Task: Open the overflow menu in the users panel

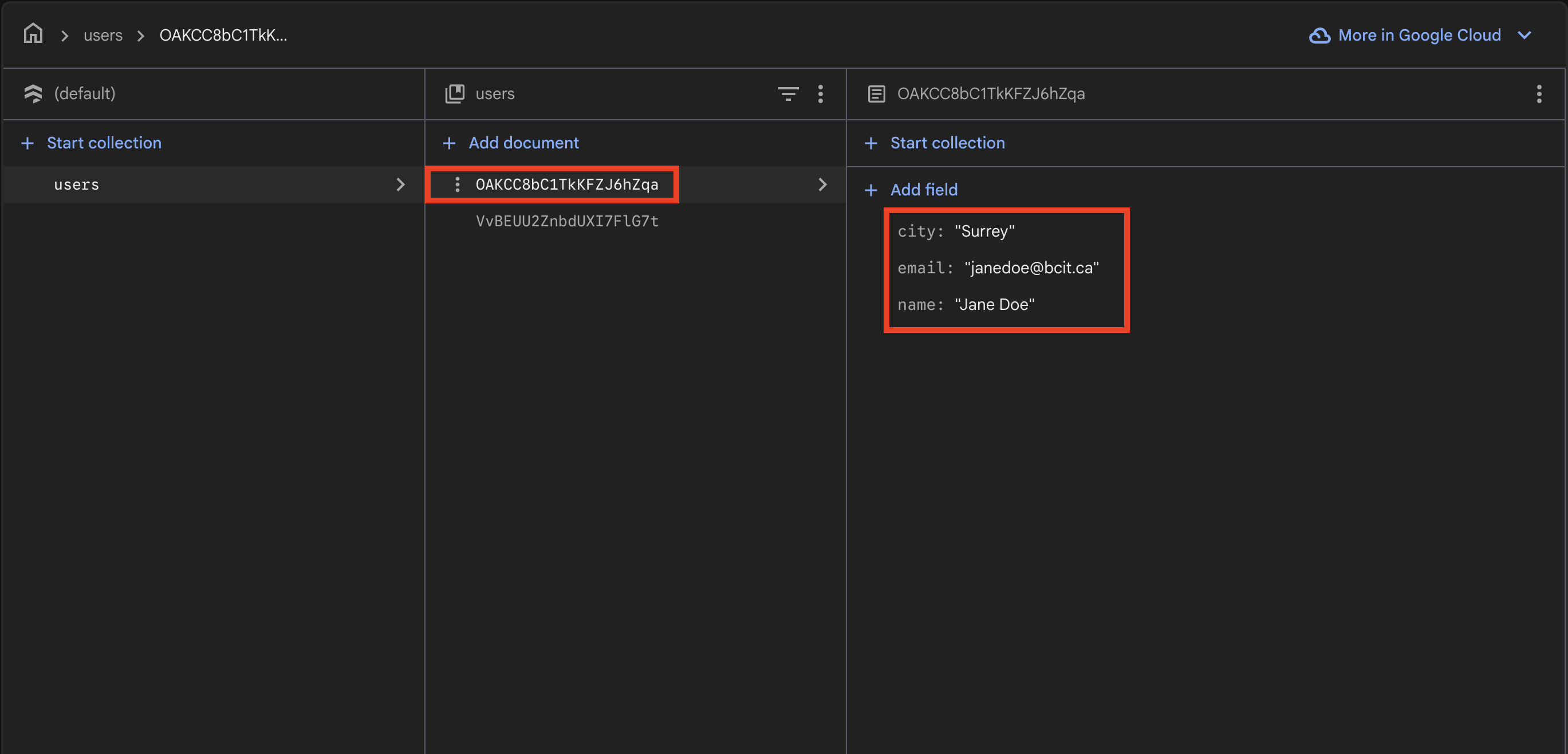Action: 821,94
